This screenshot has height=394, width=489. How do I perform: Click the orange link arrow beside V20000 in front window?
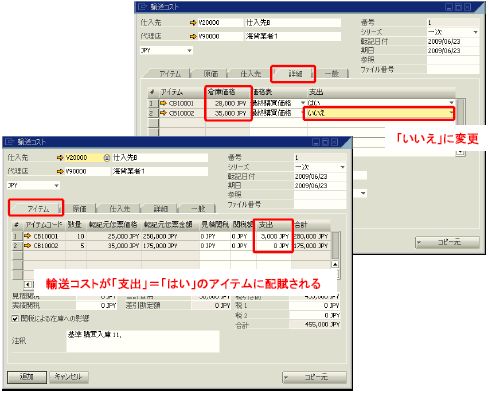point(60,158)
